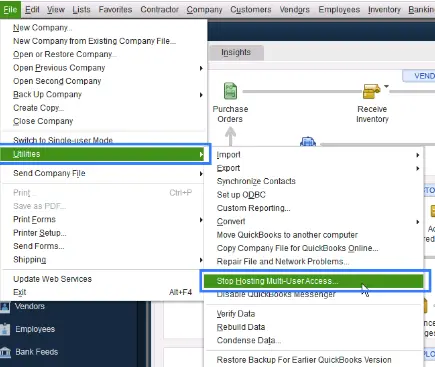Image resolution: width=435 pixels, height=367 pixels.
Task: Expand the Import submenu
Action: click(x=314, y=155)
